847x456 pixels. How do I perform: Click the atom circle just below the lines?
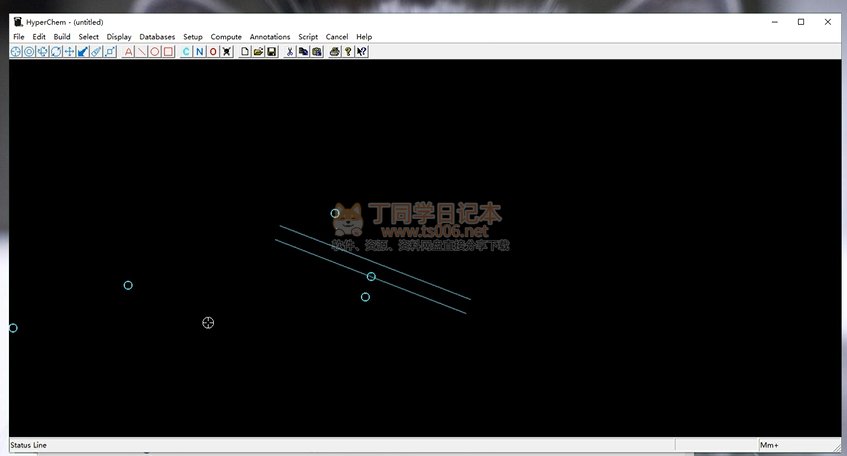tap(365, 297)
